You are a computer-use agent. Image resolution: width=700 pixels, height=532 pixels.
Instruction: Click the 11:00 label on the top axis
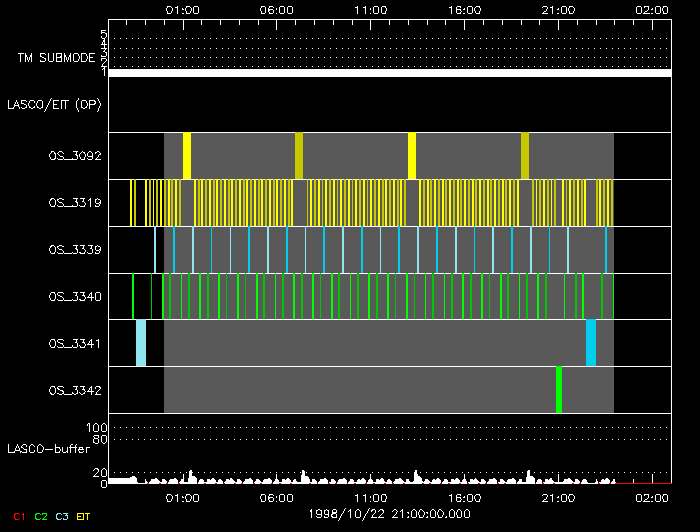click(370, 8)
